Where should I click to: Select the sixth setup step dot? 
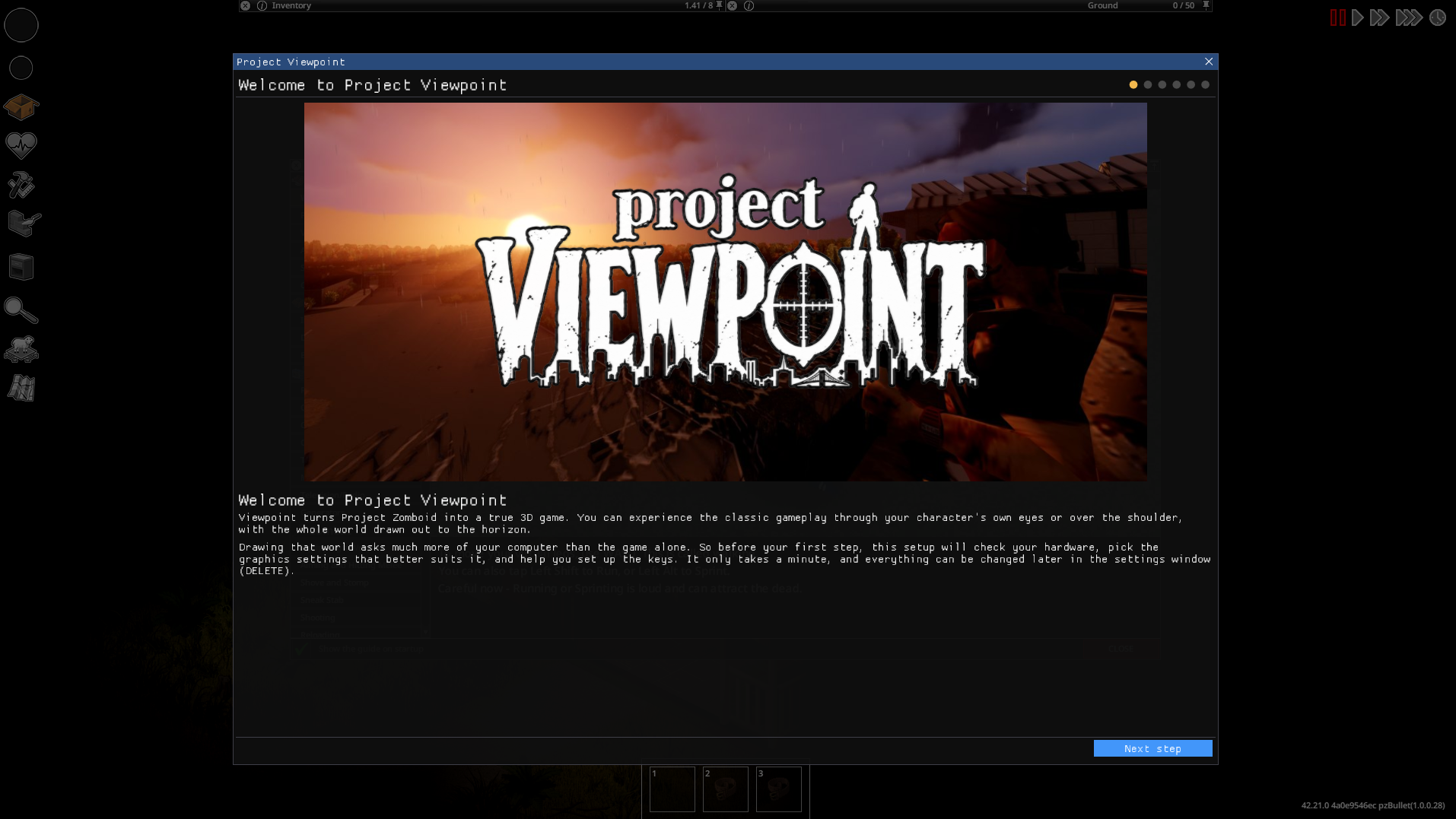tap(1205, 84)
